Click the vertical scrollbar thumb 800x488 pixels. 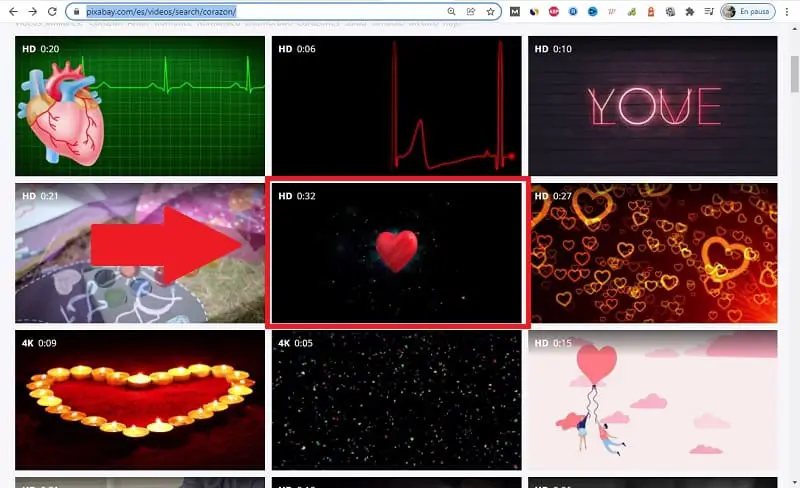click(794, 74)
